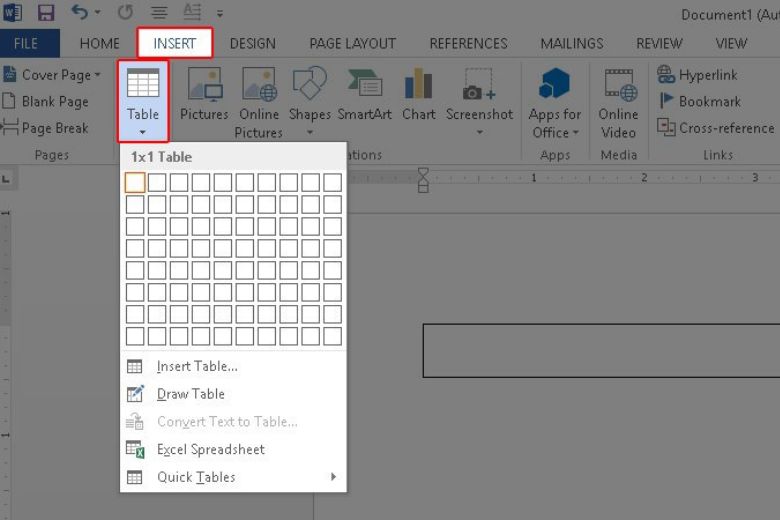Click the Redo/Repeat icon
Image resolution: width=780 pixels, height=520 pixels.
pyautogui.click(x=125, y=12)
